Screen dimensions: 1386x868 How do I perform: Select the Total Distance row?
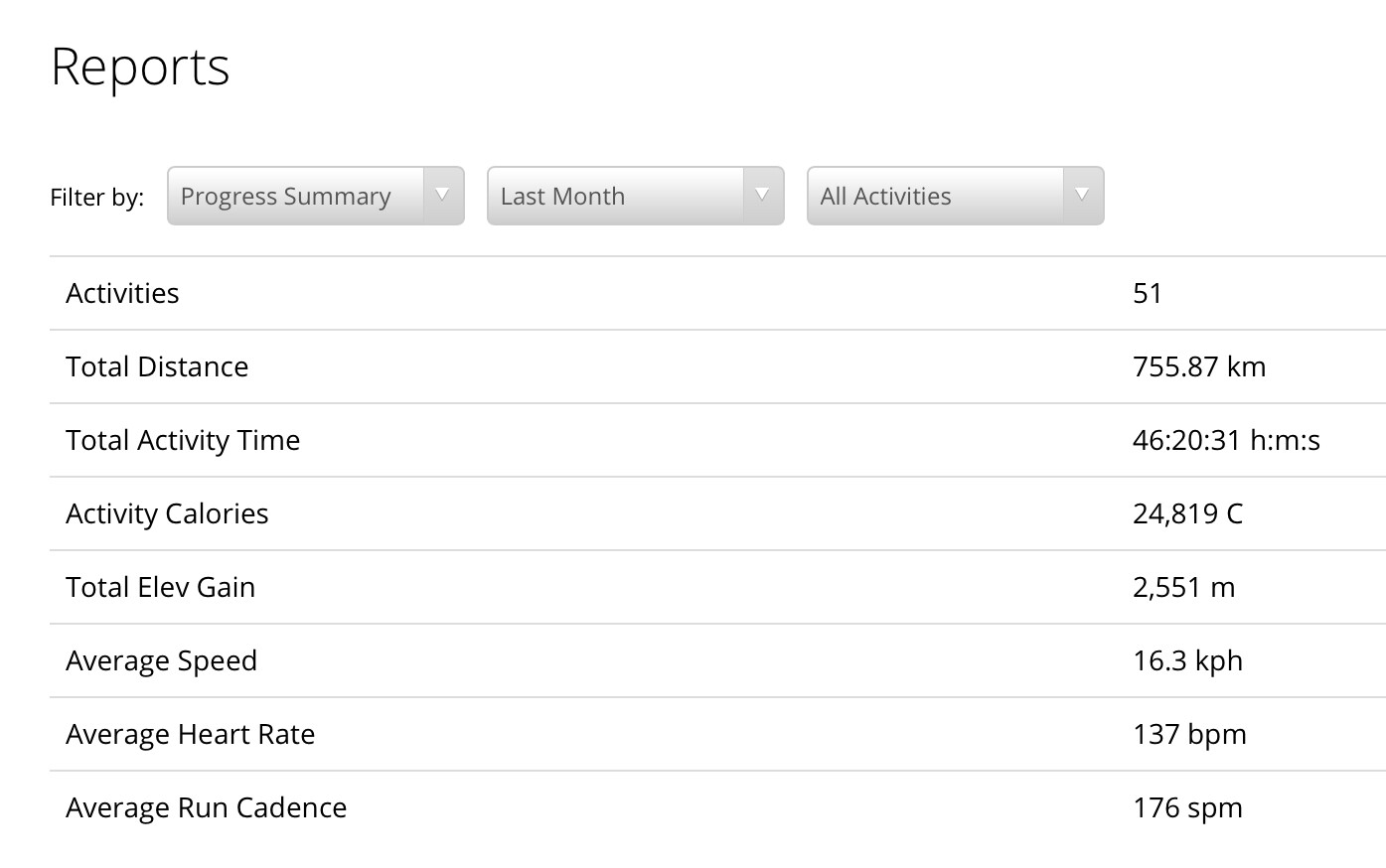(x=717, y=366)
